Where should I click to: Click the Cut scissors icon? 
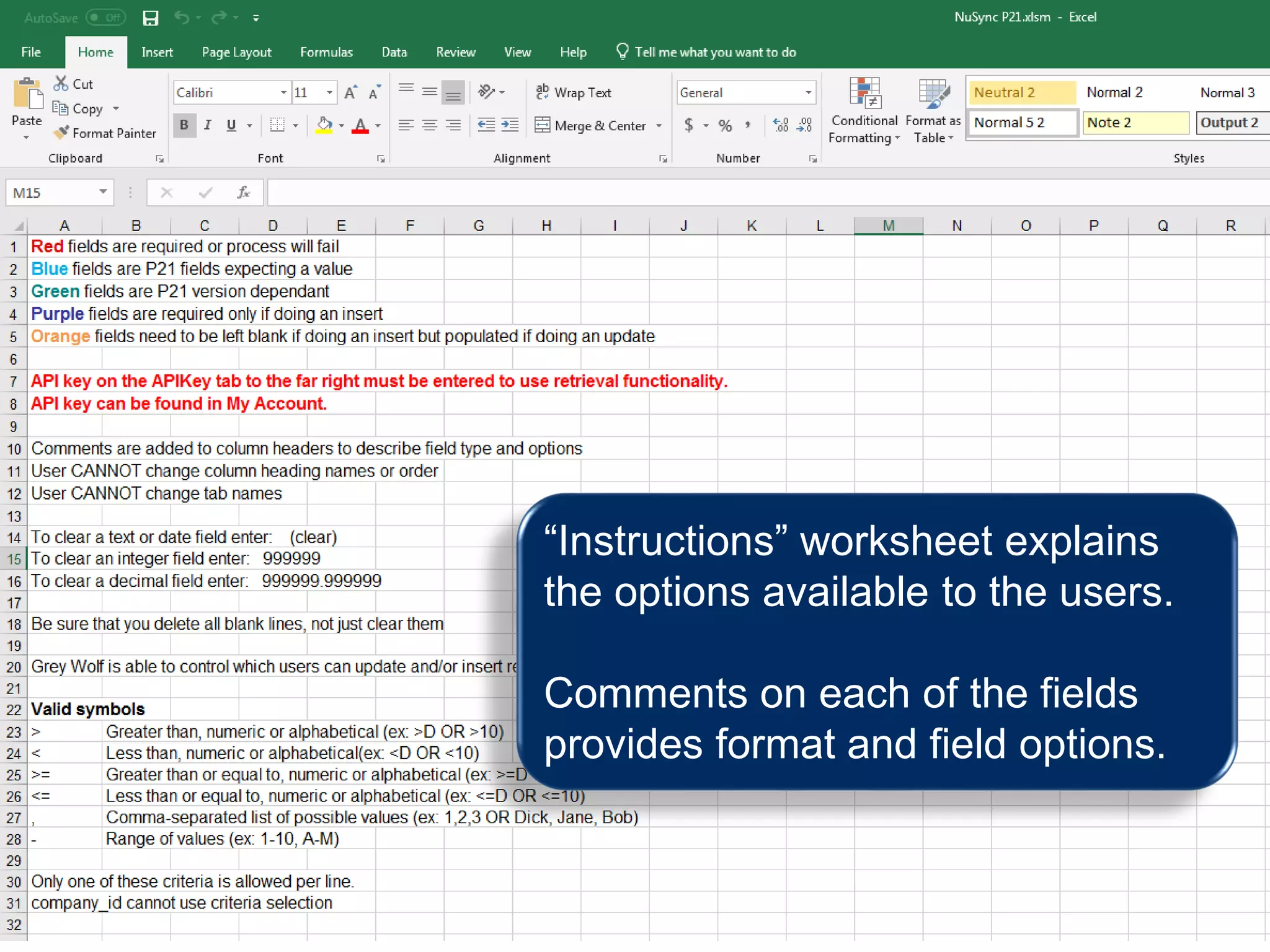(61, 84)
